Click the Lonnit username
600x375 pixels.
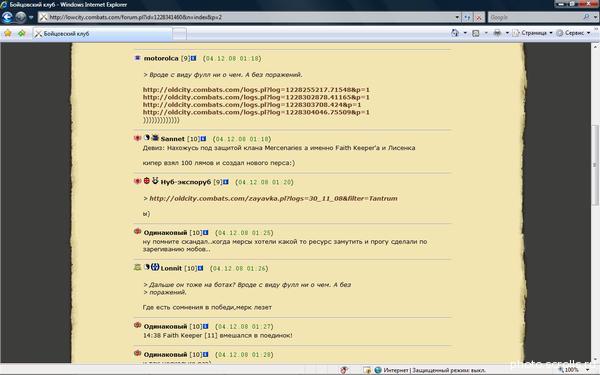pos(171,268)
